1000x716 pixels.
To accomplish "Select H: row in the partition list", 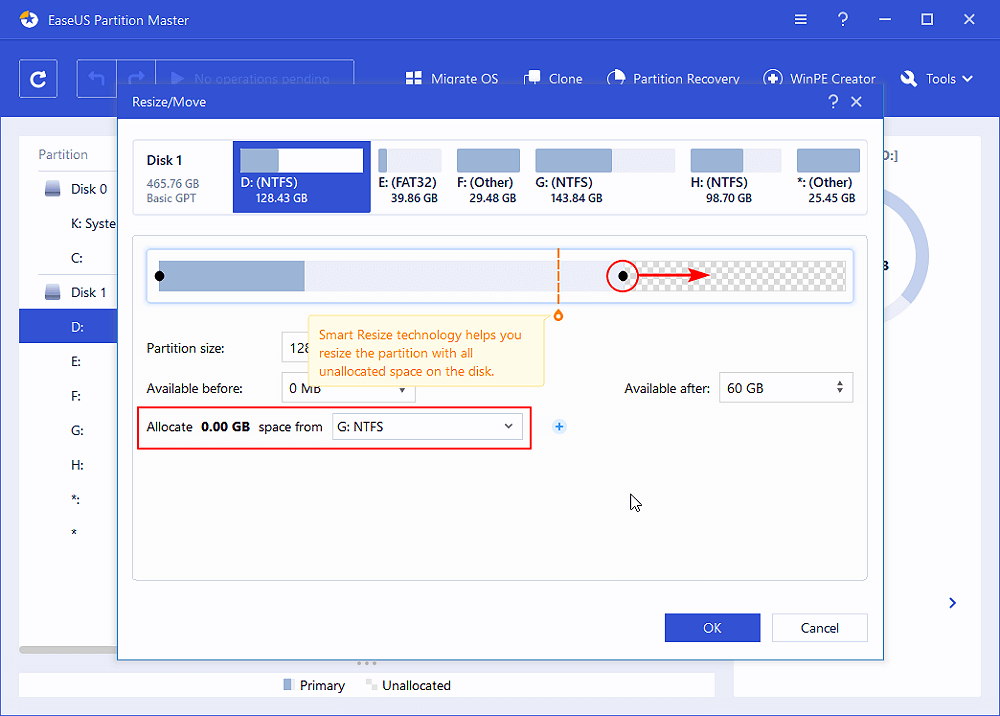I will pos(77,465).
